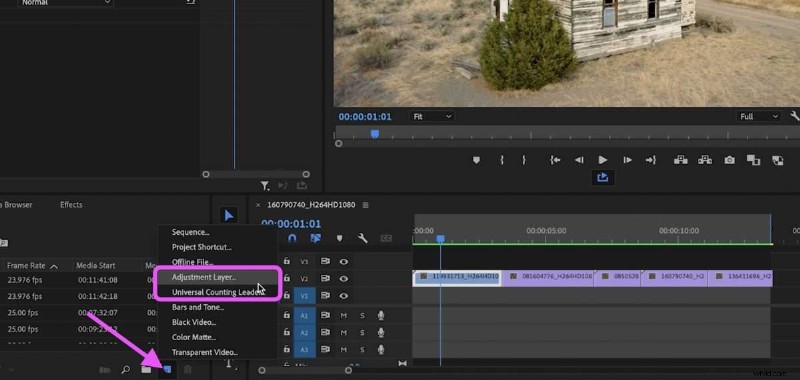The image size is (800, 380).
Task: Create a New Bin with folder icon
Action: click(146, 370)
